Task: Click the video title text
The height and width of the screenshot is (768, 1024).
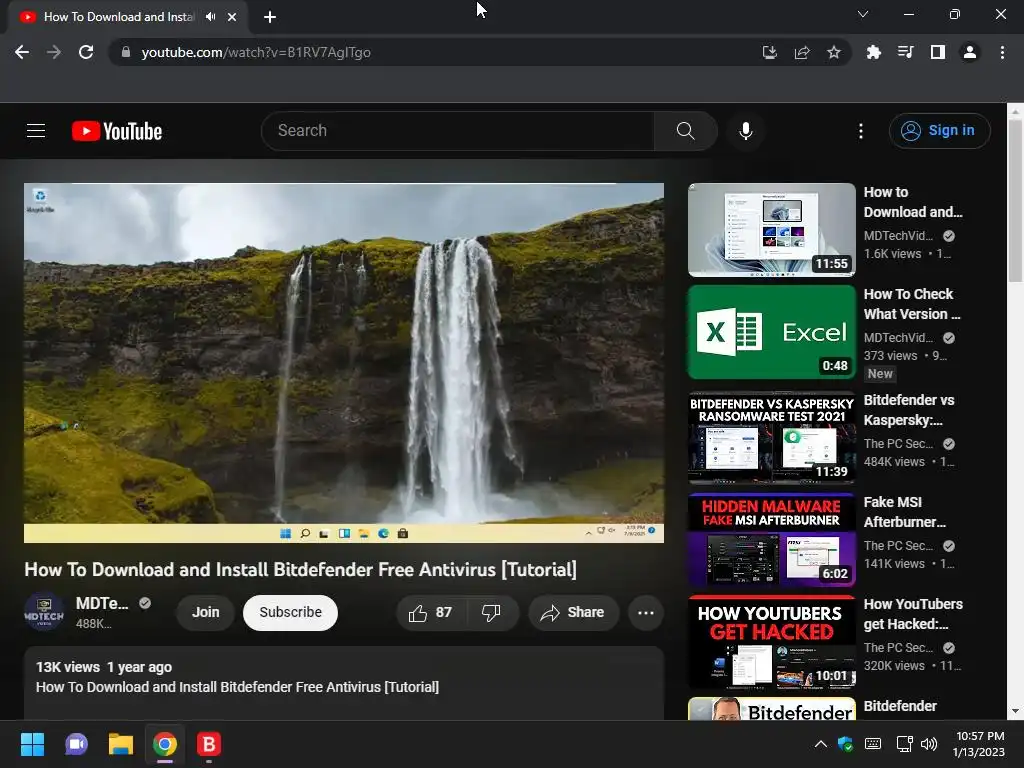Action: 300,569
